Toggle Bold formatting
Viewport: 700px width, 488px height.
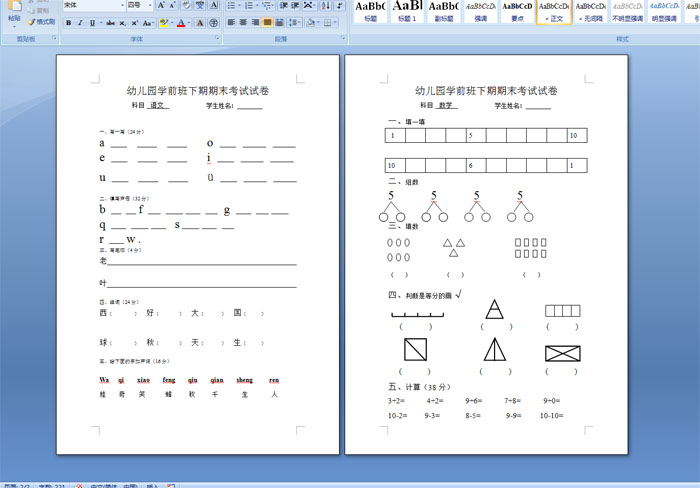(x=68, y=23)
